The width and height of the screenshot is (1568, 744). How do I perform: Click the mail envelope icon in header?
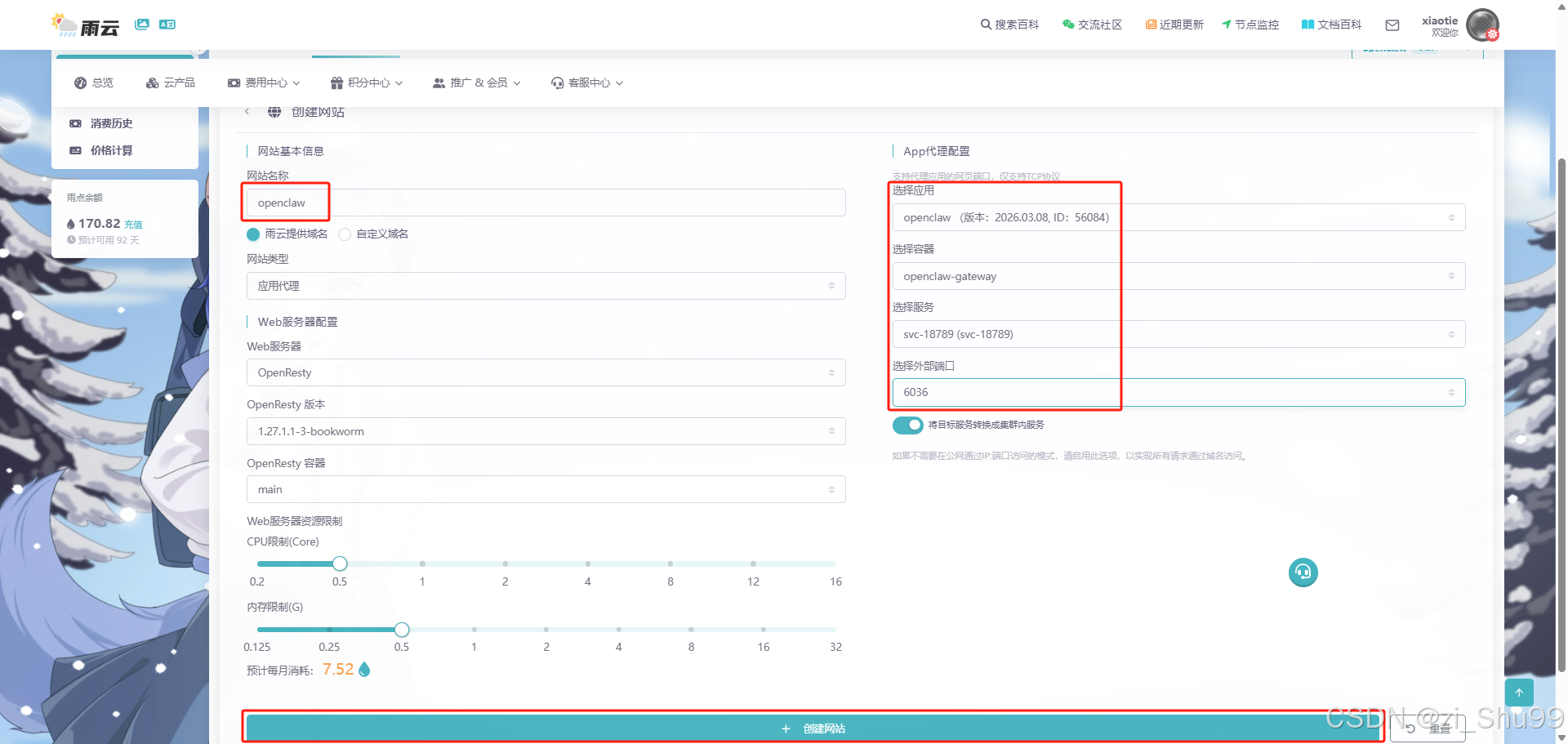pyautogui.click(x=1392, y=25)
